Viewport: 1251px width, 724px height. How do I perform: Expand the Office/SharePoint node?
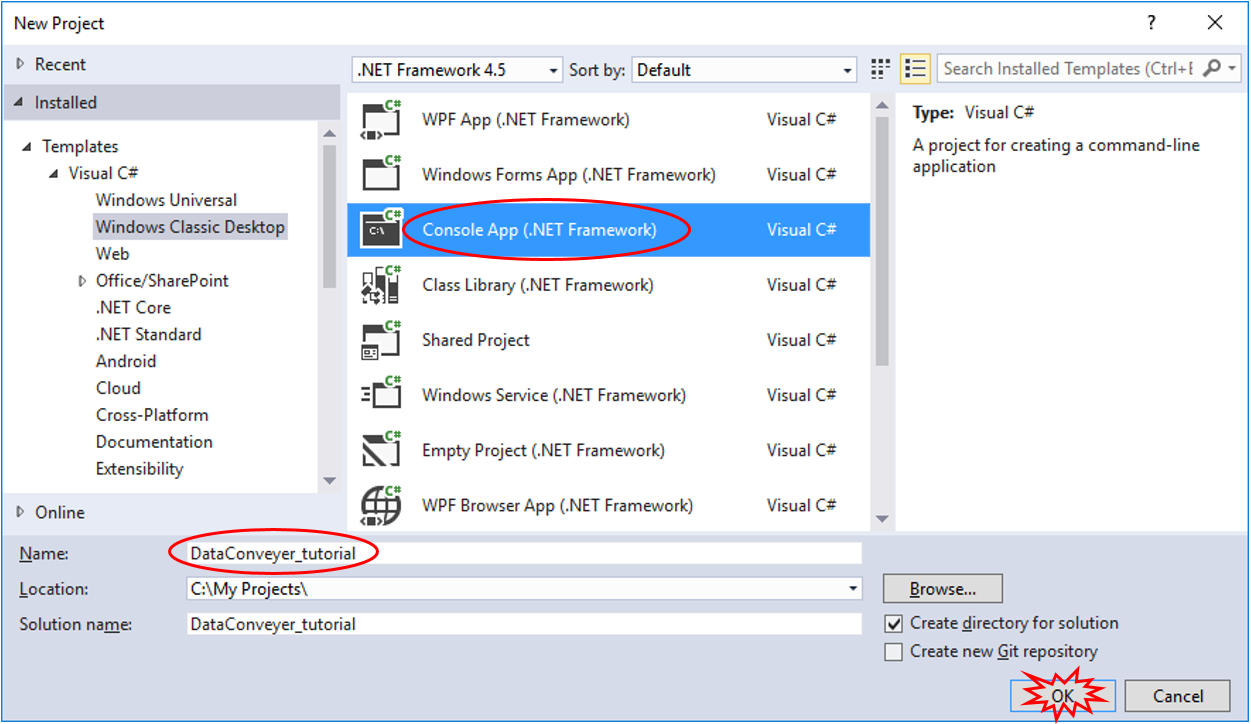coord(81,280)
